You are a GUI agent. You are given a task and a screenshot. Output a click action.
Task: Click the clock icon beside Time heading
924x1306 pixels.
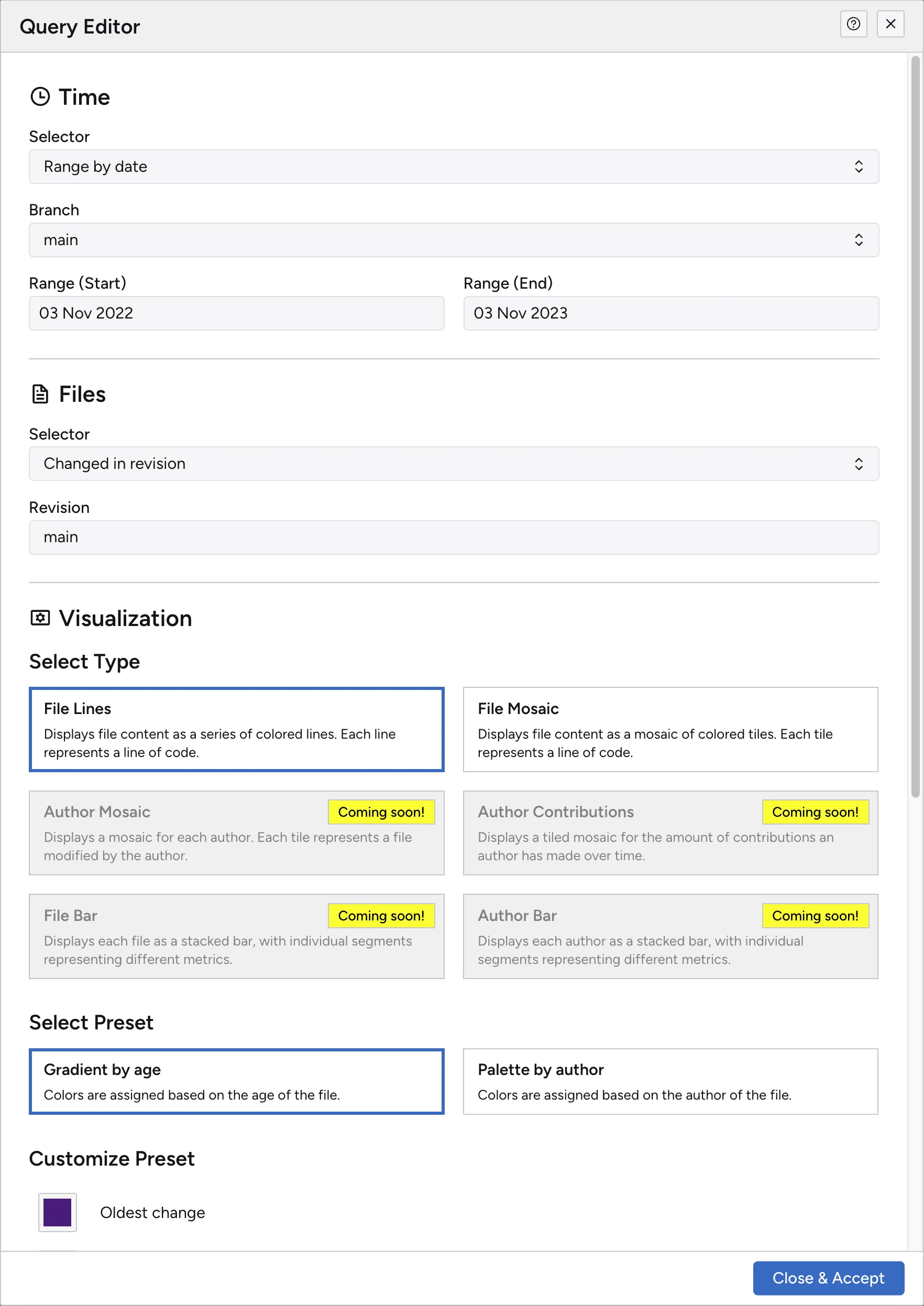(40, 97)
